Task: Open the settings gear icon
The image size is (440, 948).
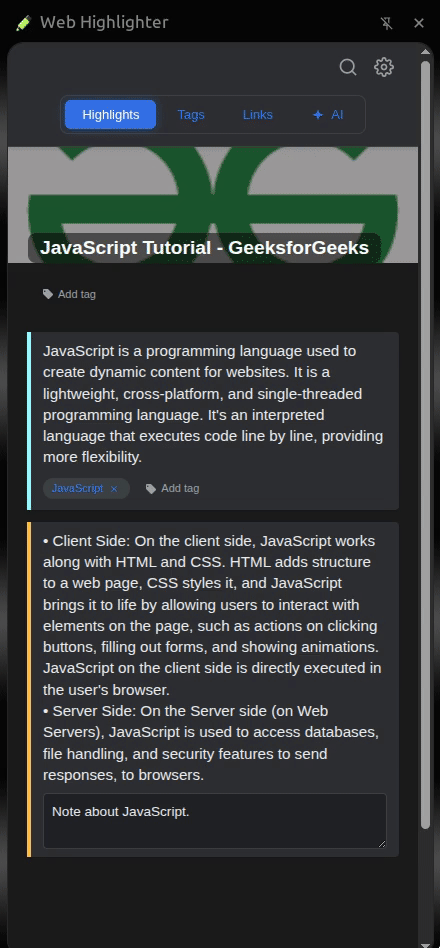Action: pyautogui.click(x=384, y=67)
